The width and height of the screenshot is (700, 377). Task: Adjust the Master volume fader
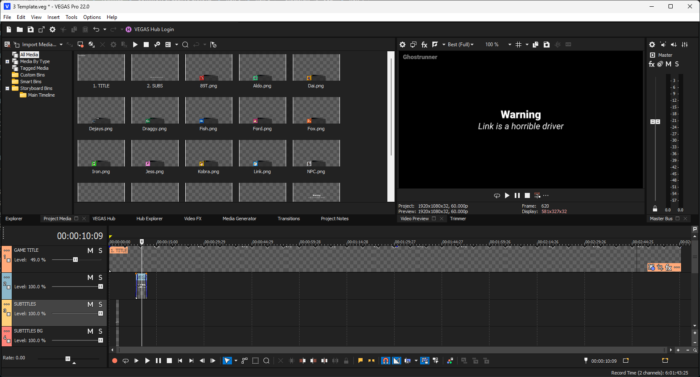click(x=655, y=121)
